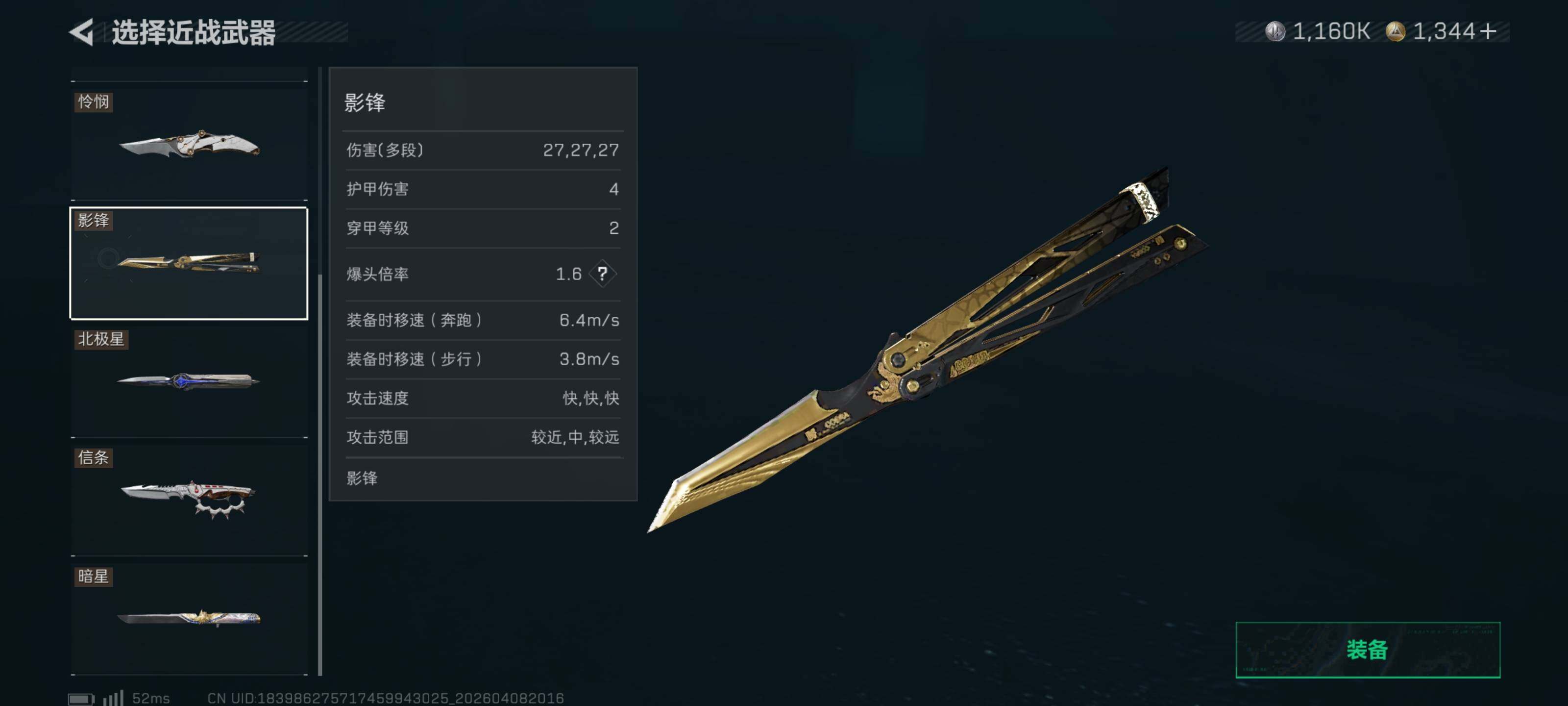
Task: Select the 影锋 butterfly knife thumbnail
Action: (x=189, y=263)
